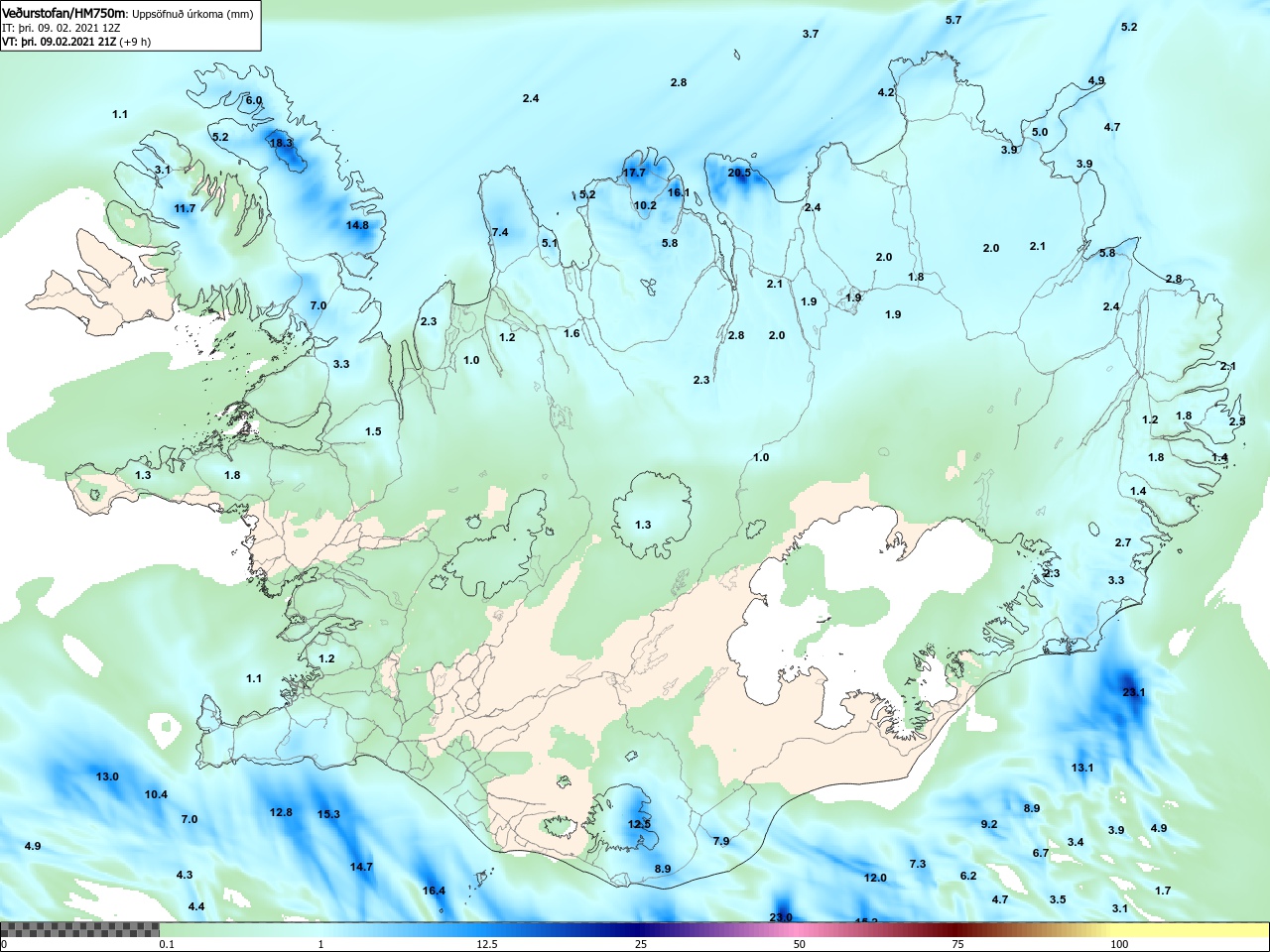
Task: Click the 20.5 precipitation value
Action: (739, 173)
